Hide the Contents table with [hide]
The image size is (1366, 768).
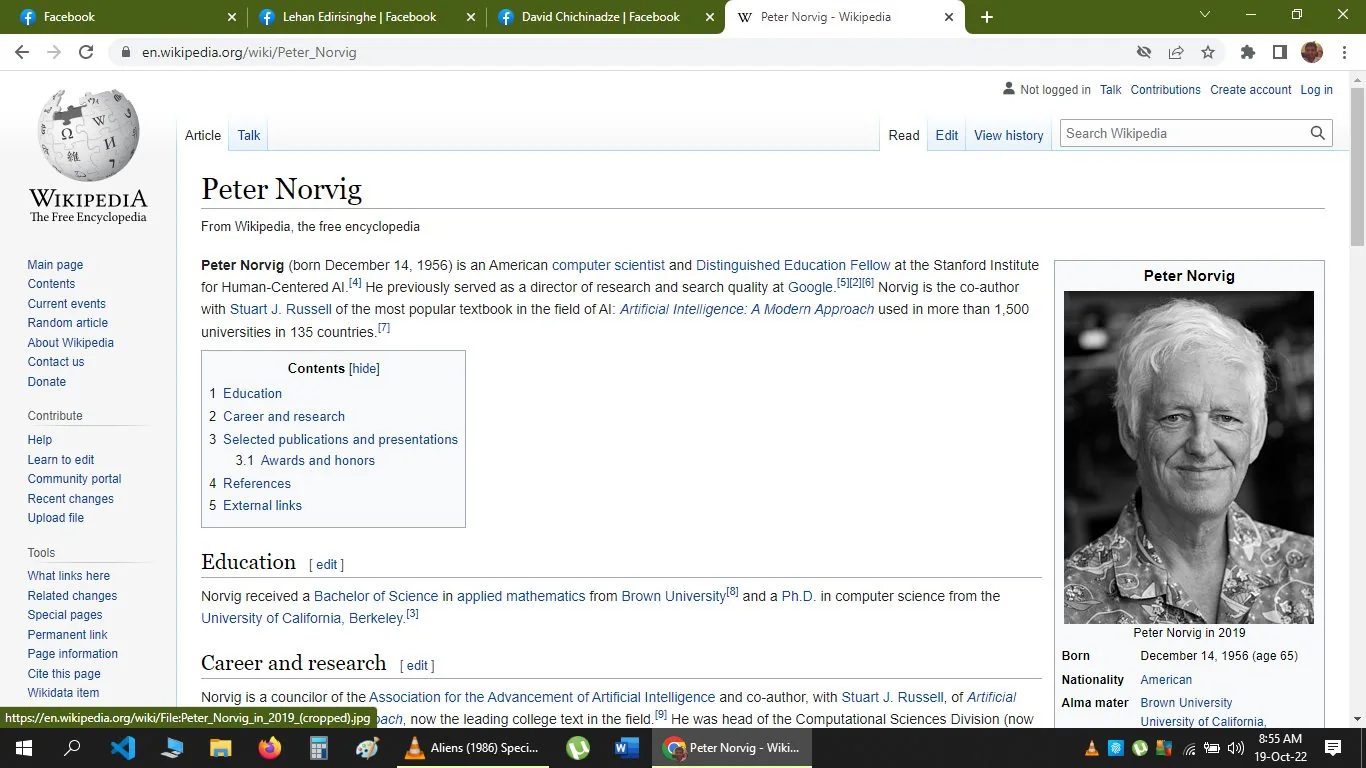coord(364,369)
